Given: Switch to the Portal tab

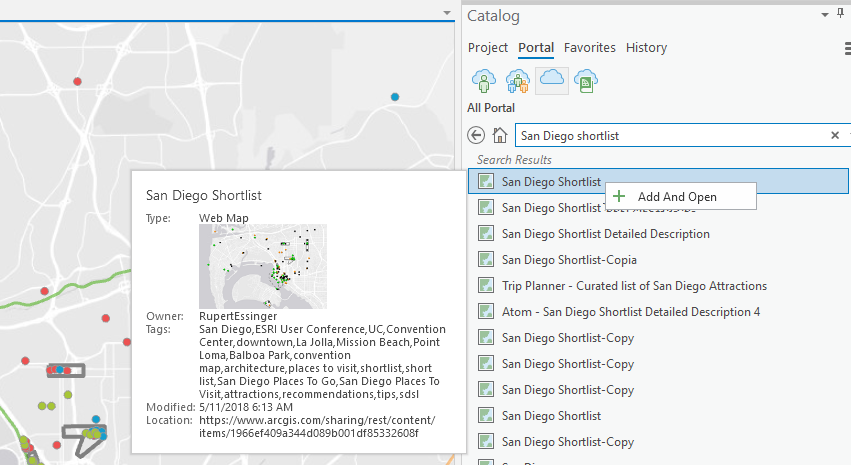Looking at the screenshot, I should (536, 48).
